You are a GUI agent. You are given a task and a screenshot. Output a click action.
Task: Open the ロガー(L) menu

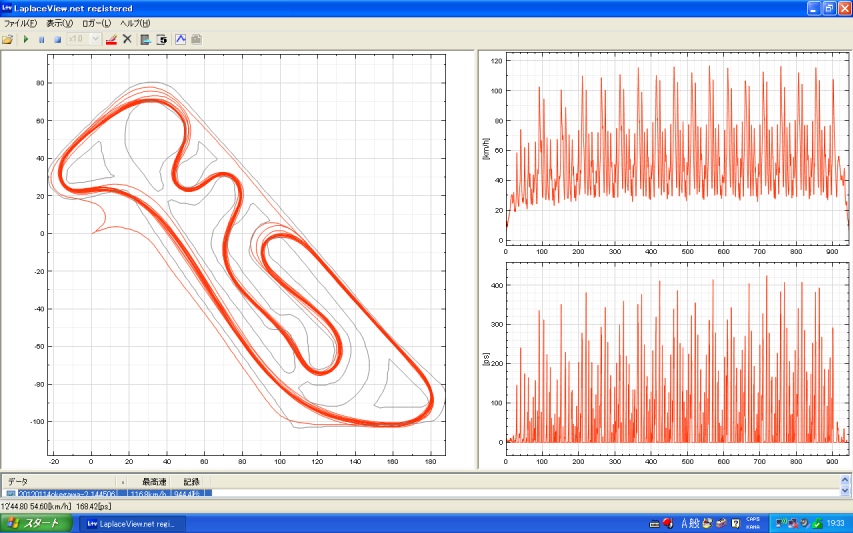pos(97,23)
